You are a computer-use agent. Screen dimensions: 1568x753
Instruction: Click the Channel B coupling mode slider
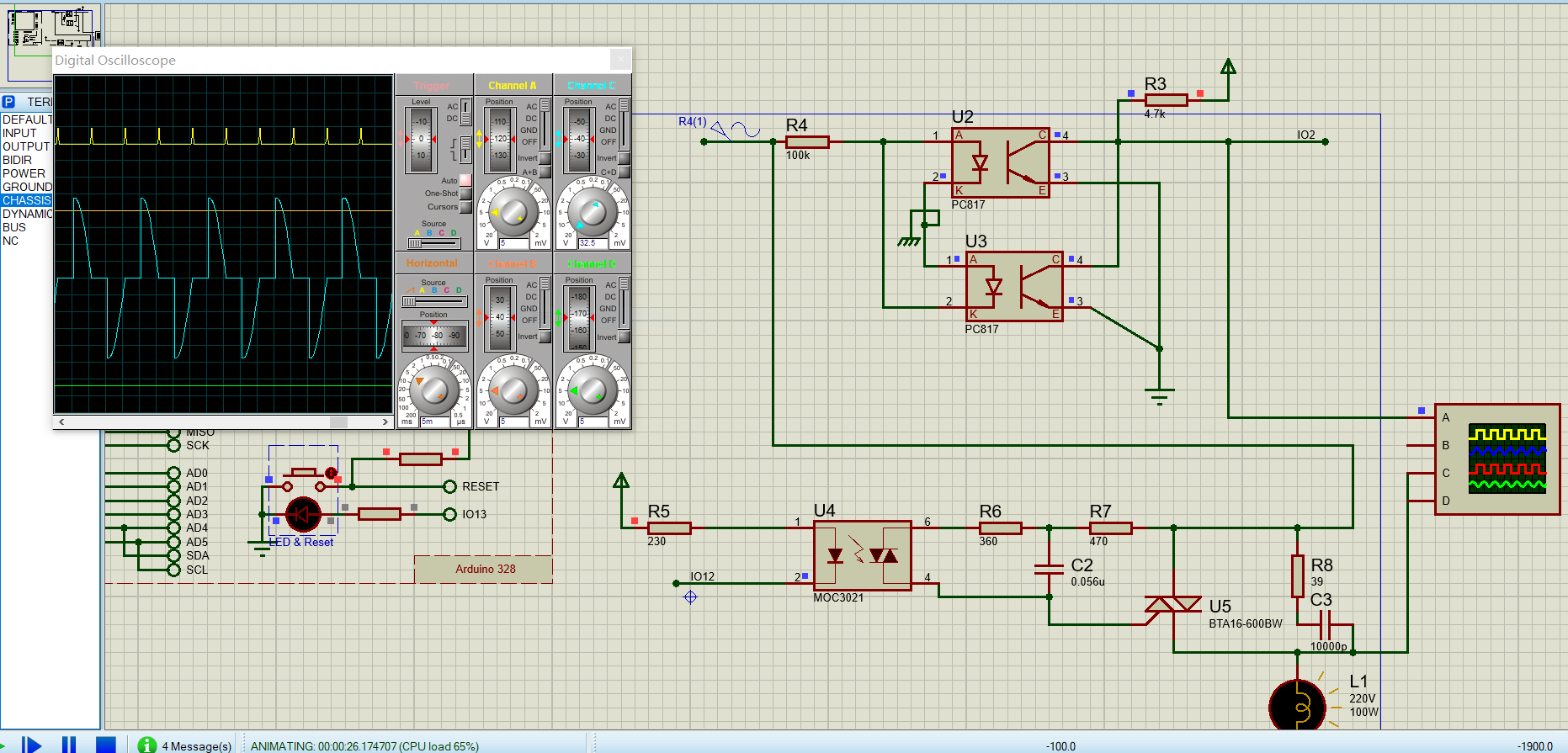point(545,303)
